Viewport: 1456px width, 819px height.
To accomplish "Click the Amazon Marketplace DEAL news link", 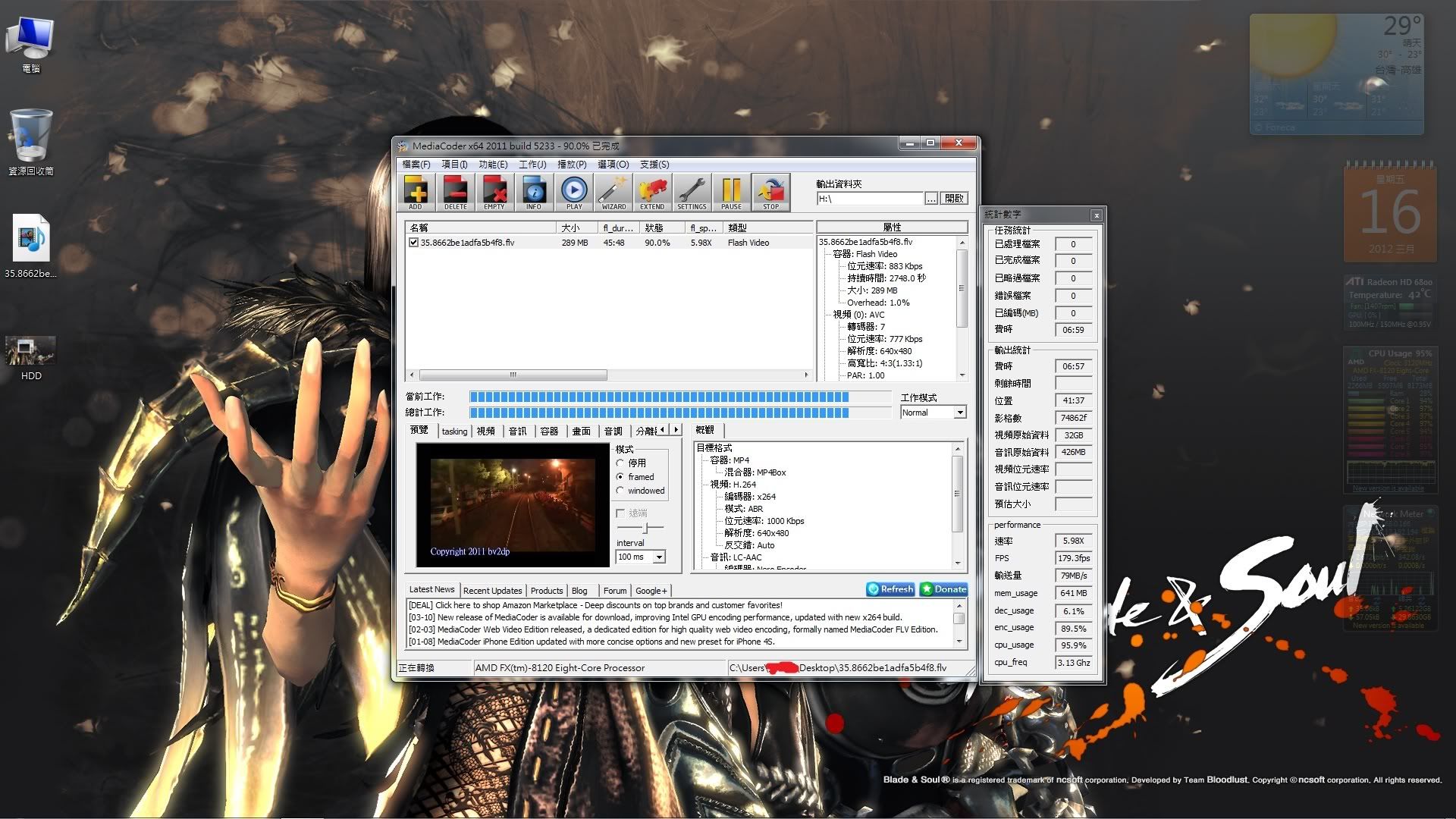I will coord(595,605).
